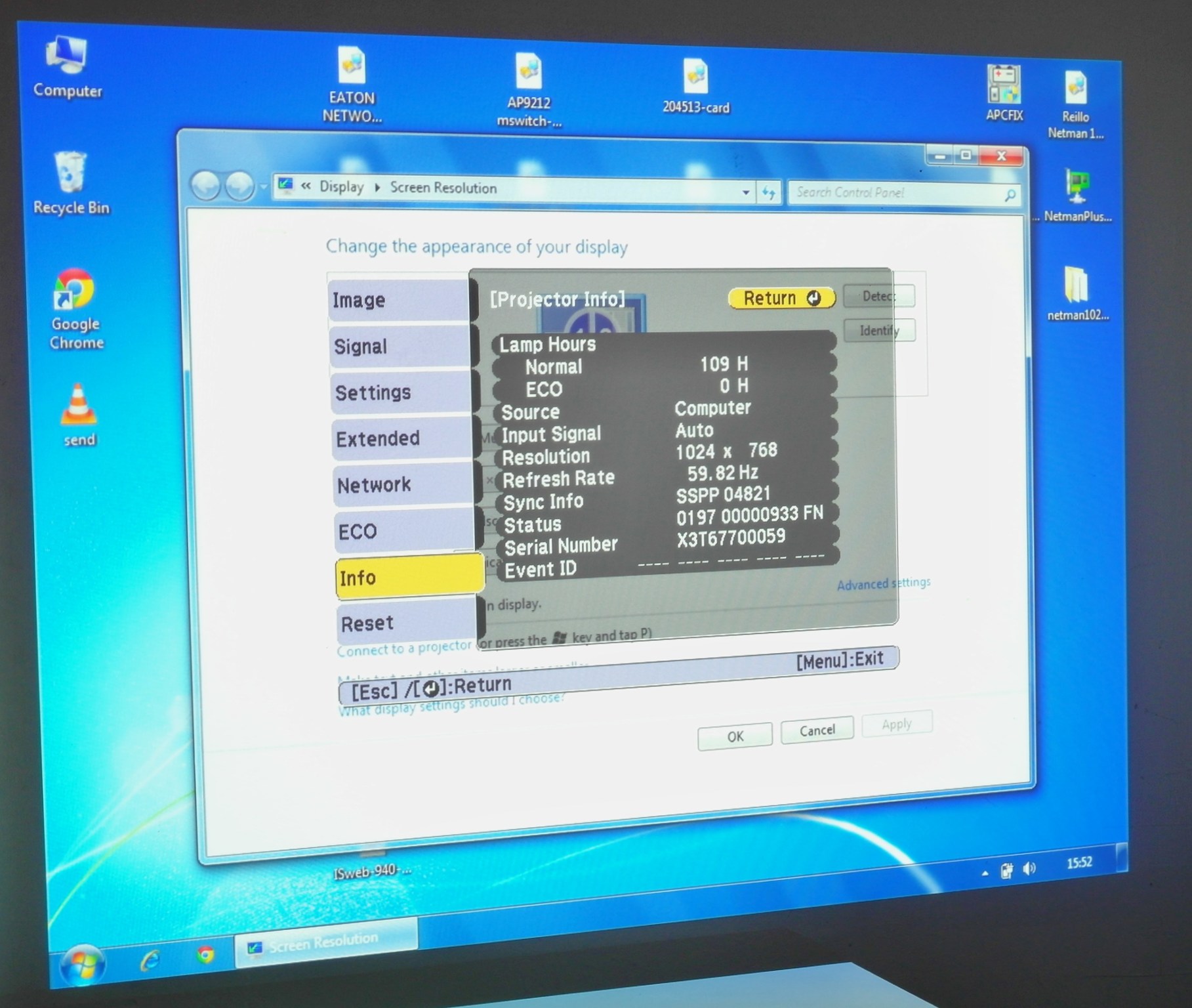The width and height of the screenshot is (1192, 1008).
Task: Click the Lamp Hours Normal 109 H value
Action: tap(724, 364)
